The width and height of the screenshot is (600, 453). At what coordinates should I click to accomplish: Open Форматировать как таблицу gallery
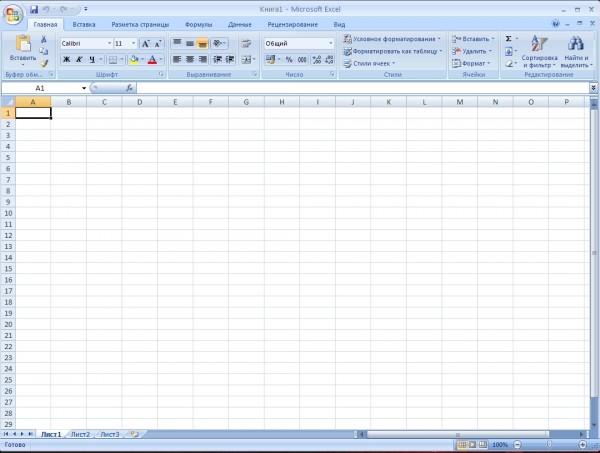(393, 51)
